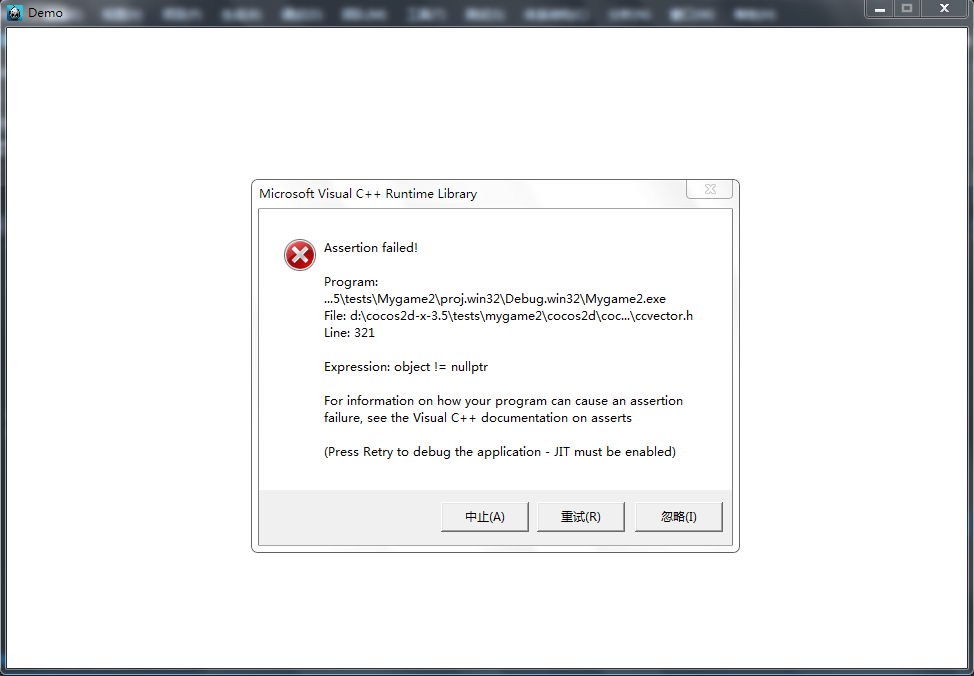Close the Visual C++ Runtime Library dialog
The image size is (974, 676).
(x=710, y=190)
